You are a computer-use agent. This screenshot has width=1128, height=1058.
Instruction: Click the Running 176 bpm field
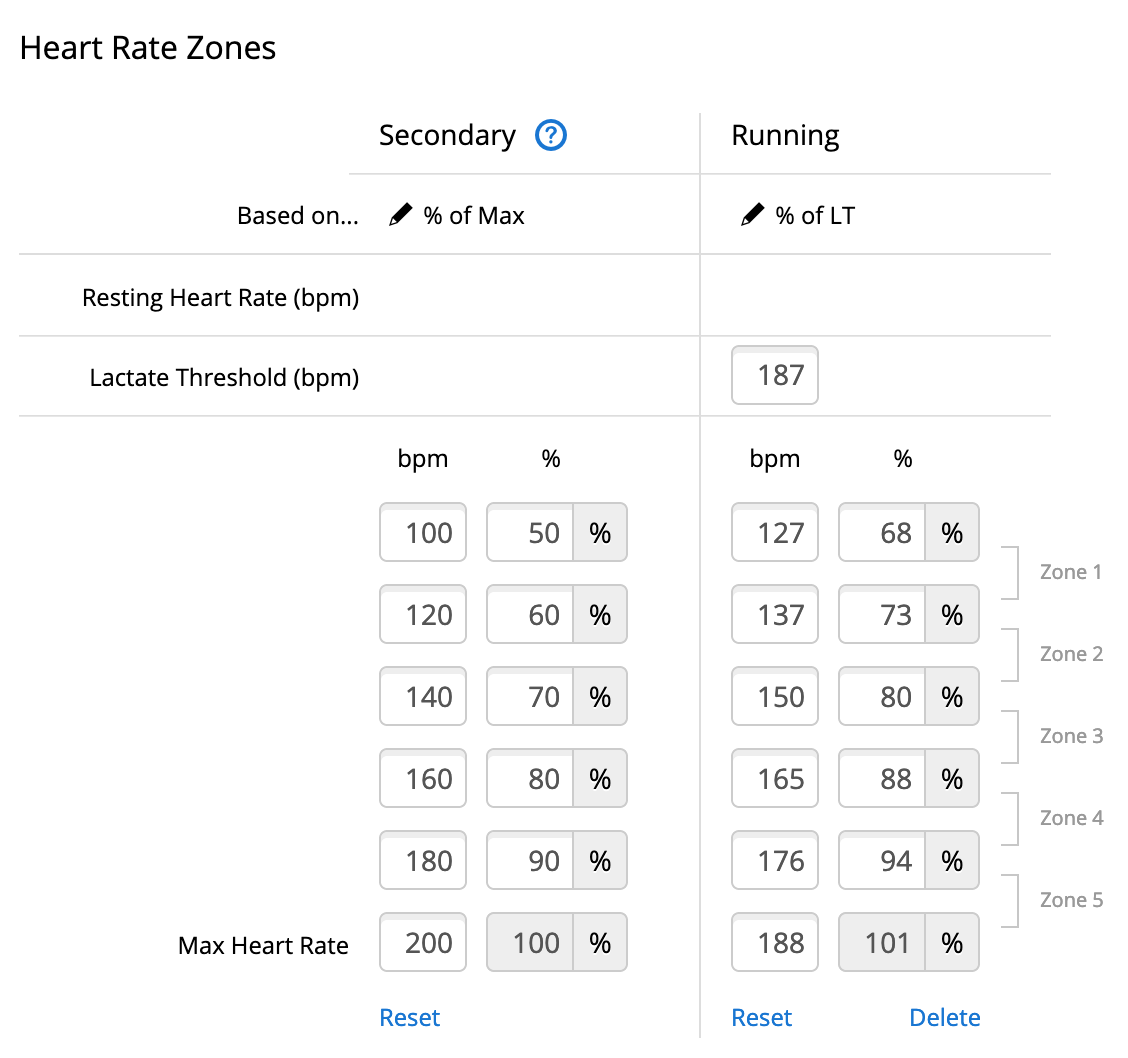(775, 861)
